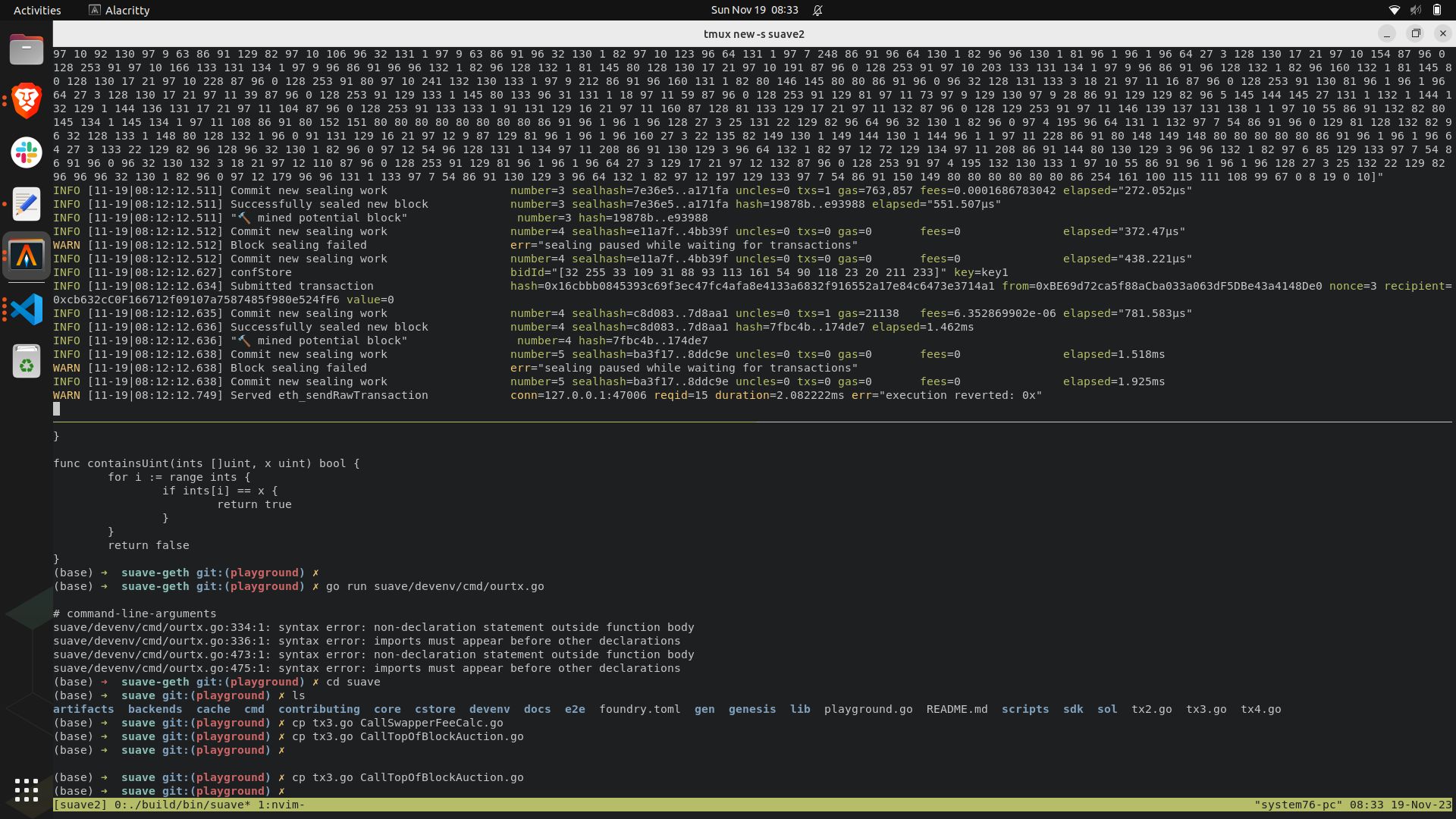Screen dimensions: 1456x819
Task: Select tmux window 0:./build/bin/suave in status bar
Action: tap(182, 805)
